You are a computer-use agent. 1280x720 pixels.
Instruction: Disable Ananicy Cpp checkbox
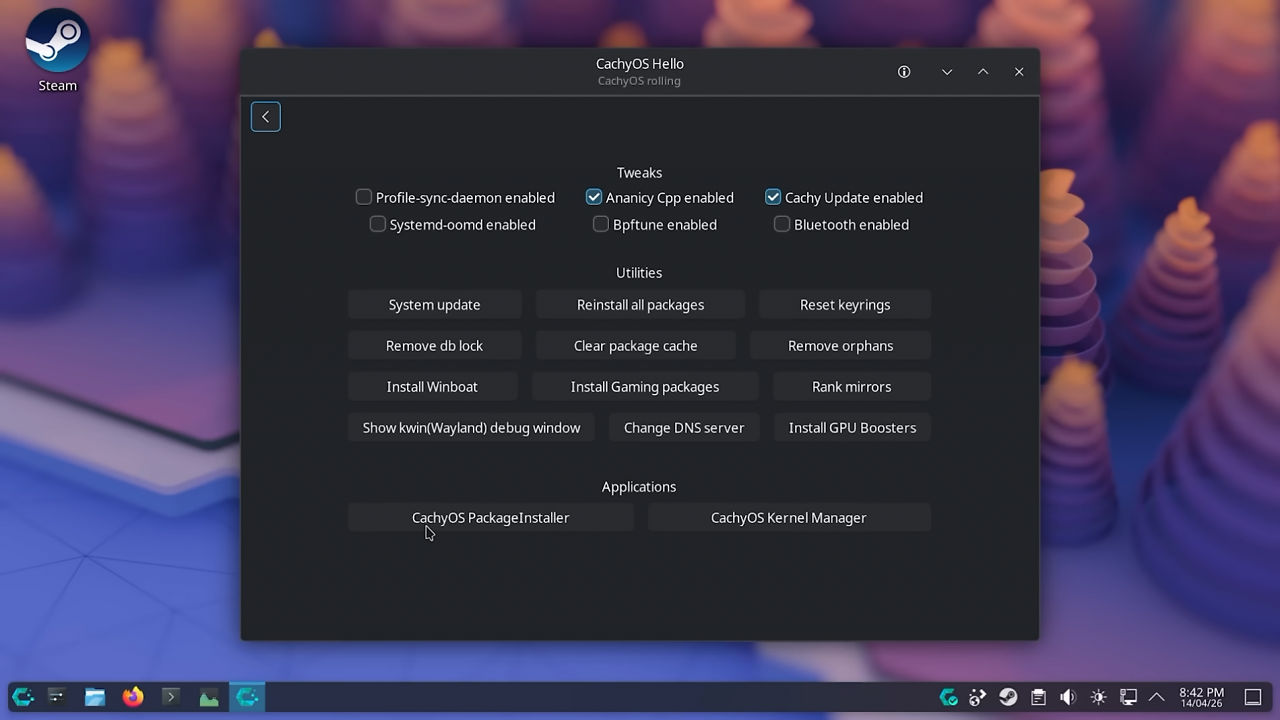[x=594, y=197]
